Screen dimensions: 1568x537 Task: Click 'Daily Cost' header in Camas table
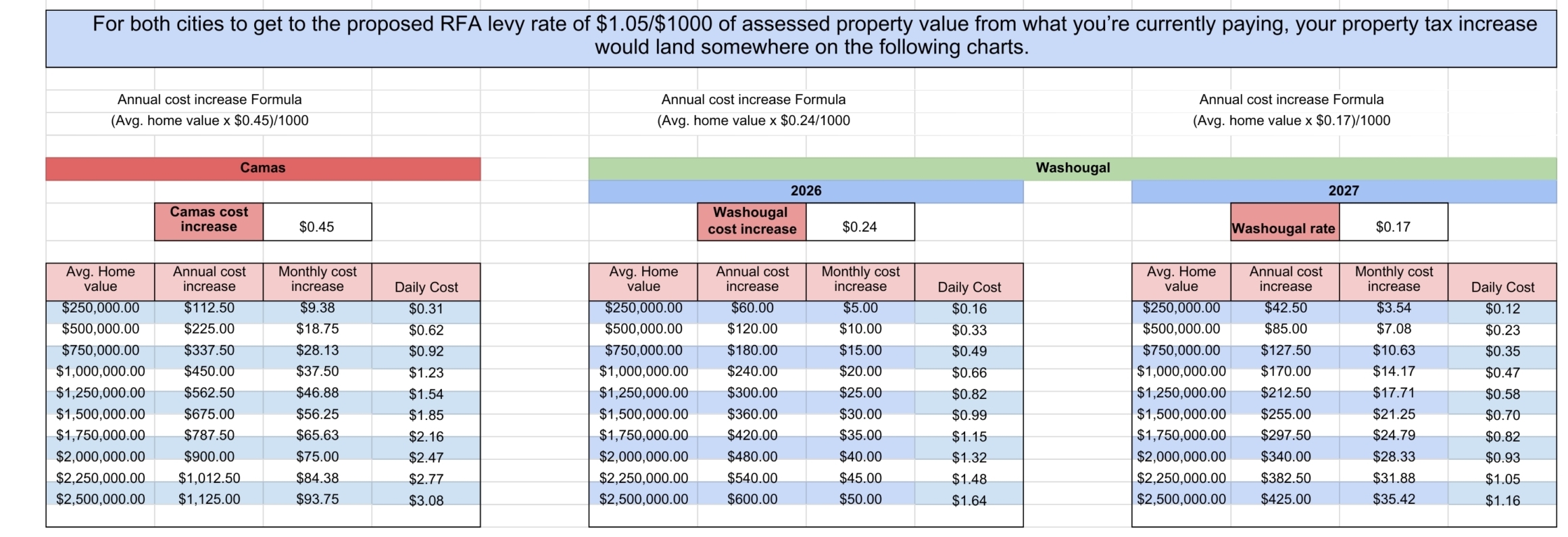[x=426, y=282]
